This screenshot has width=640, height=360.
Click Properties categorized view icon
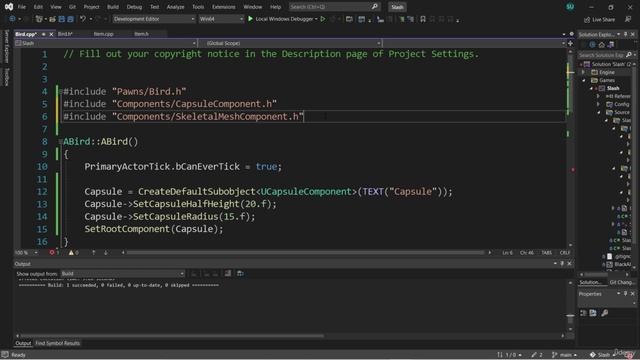[x=583, y=313]
